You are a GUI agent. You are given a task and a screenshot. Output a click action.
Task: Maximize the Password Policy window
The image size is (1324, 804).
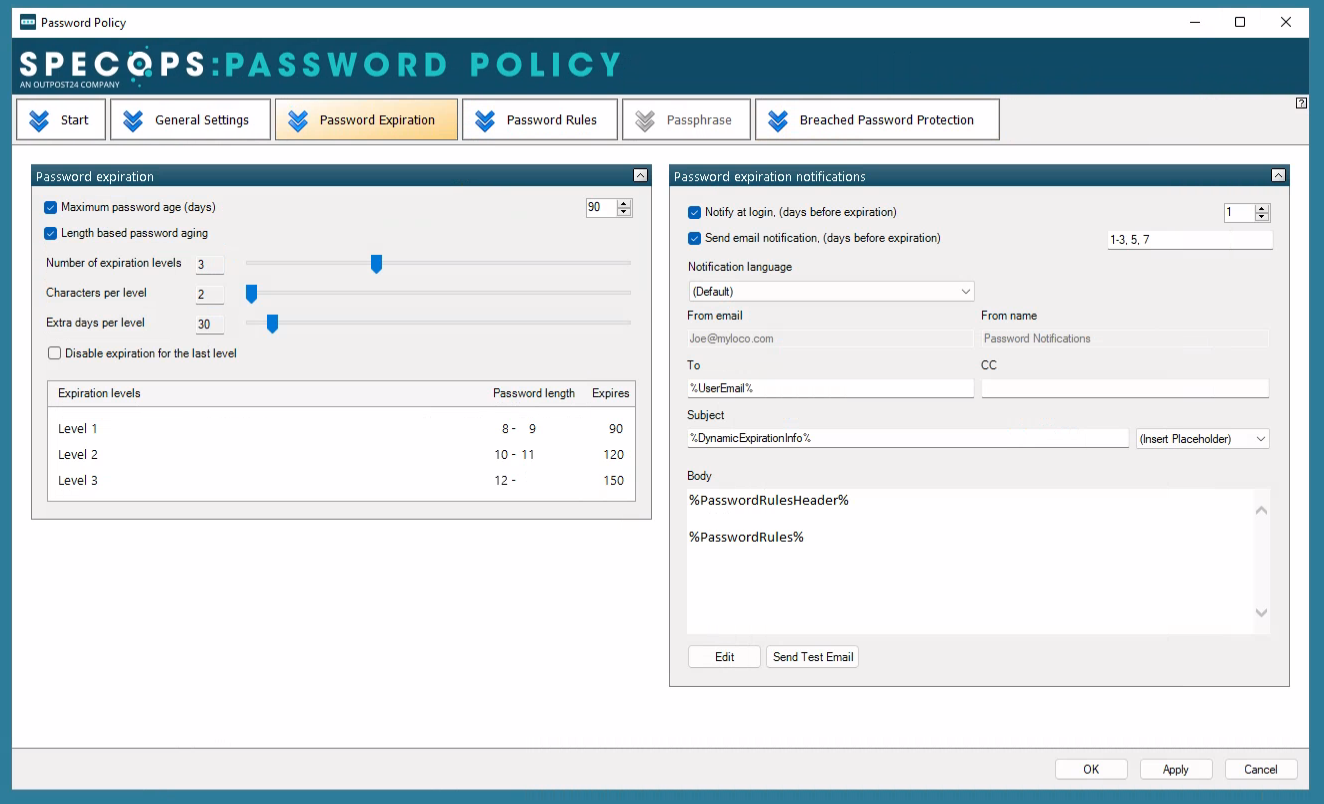(x=1240, y=22)
